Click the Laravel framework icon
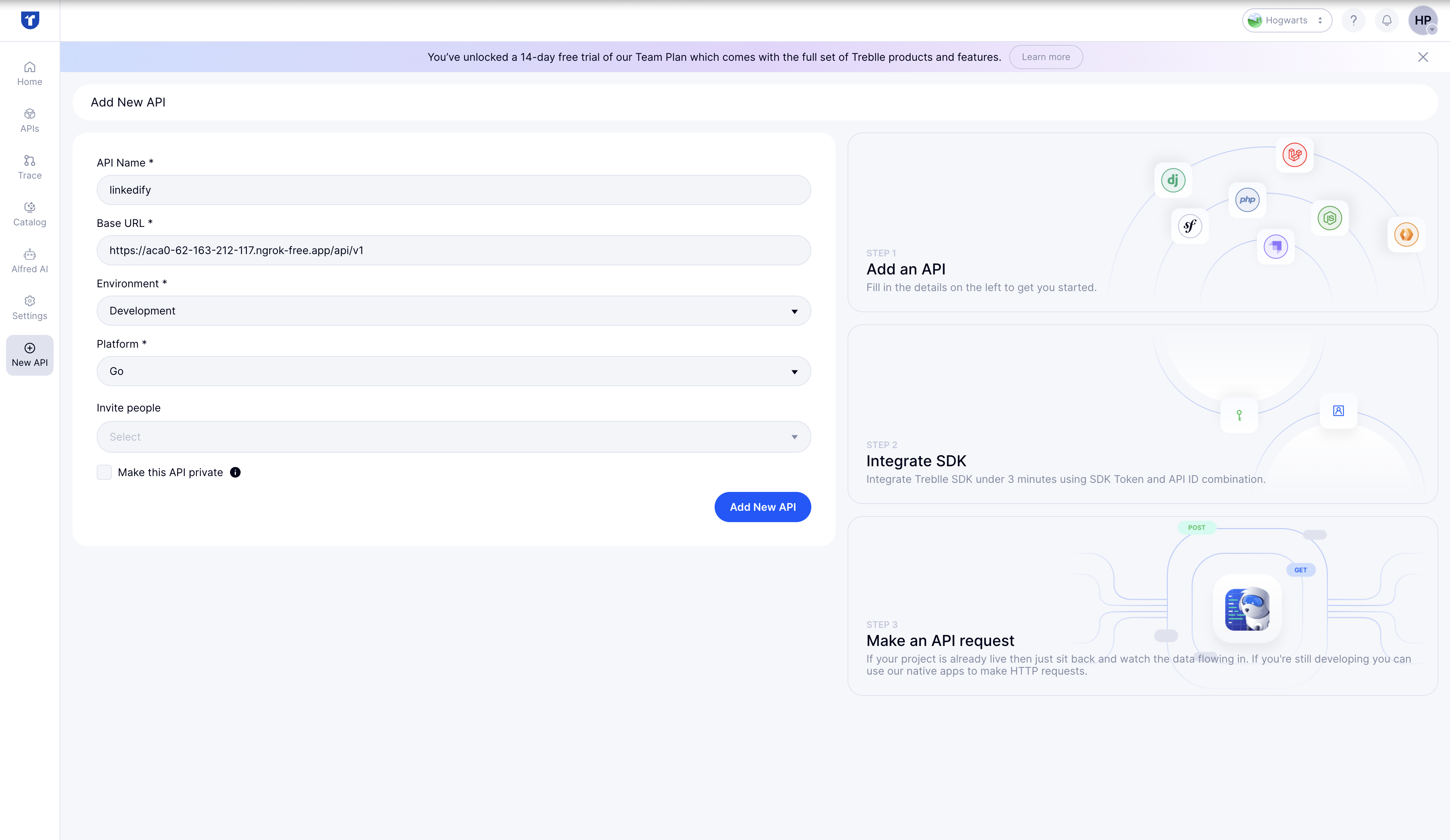 tap(1294, 155)
